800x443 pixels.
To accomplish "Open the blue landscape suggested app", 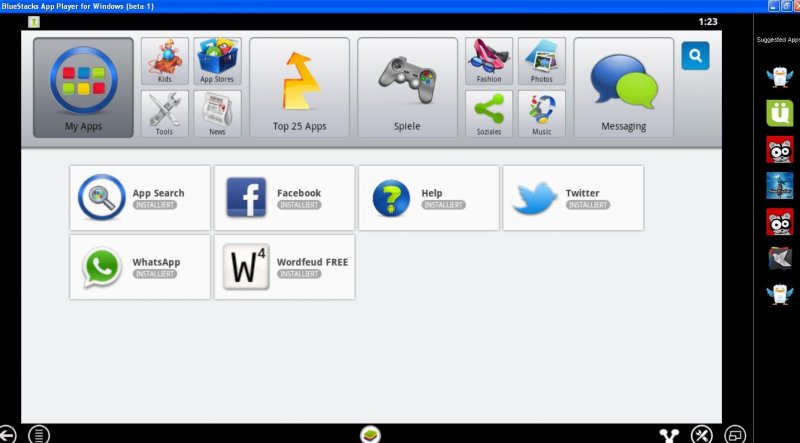I will (780, 185).
